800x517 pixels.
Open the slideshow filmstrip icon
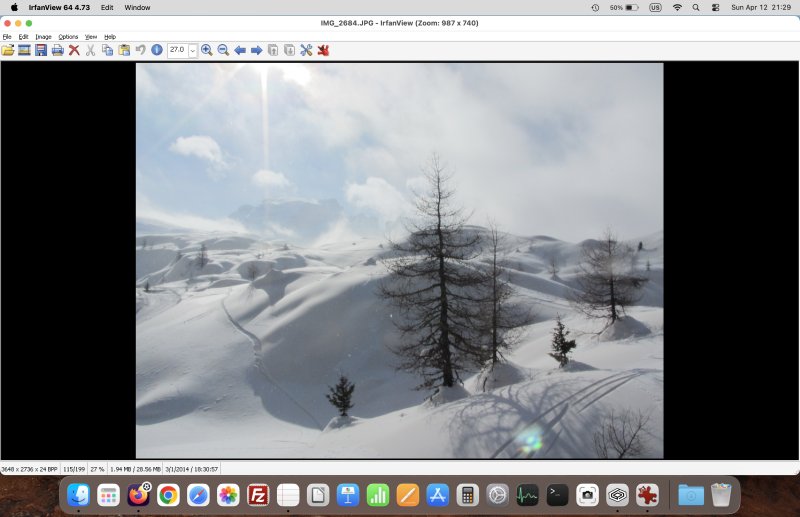coord(24,50)
